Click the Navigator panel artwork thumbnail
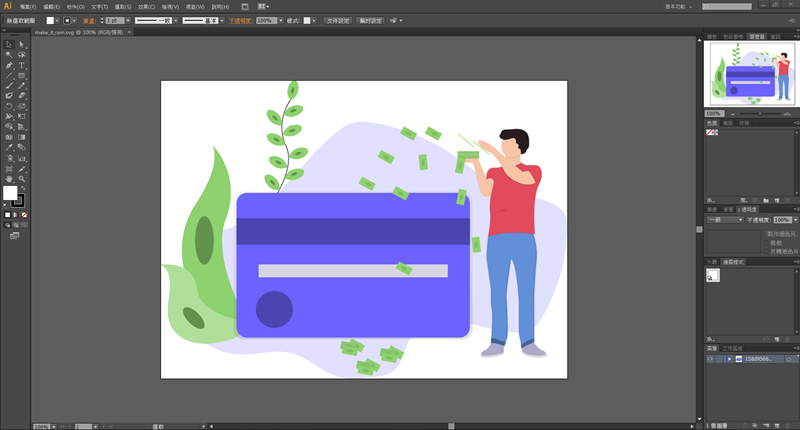 point(750,76)
